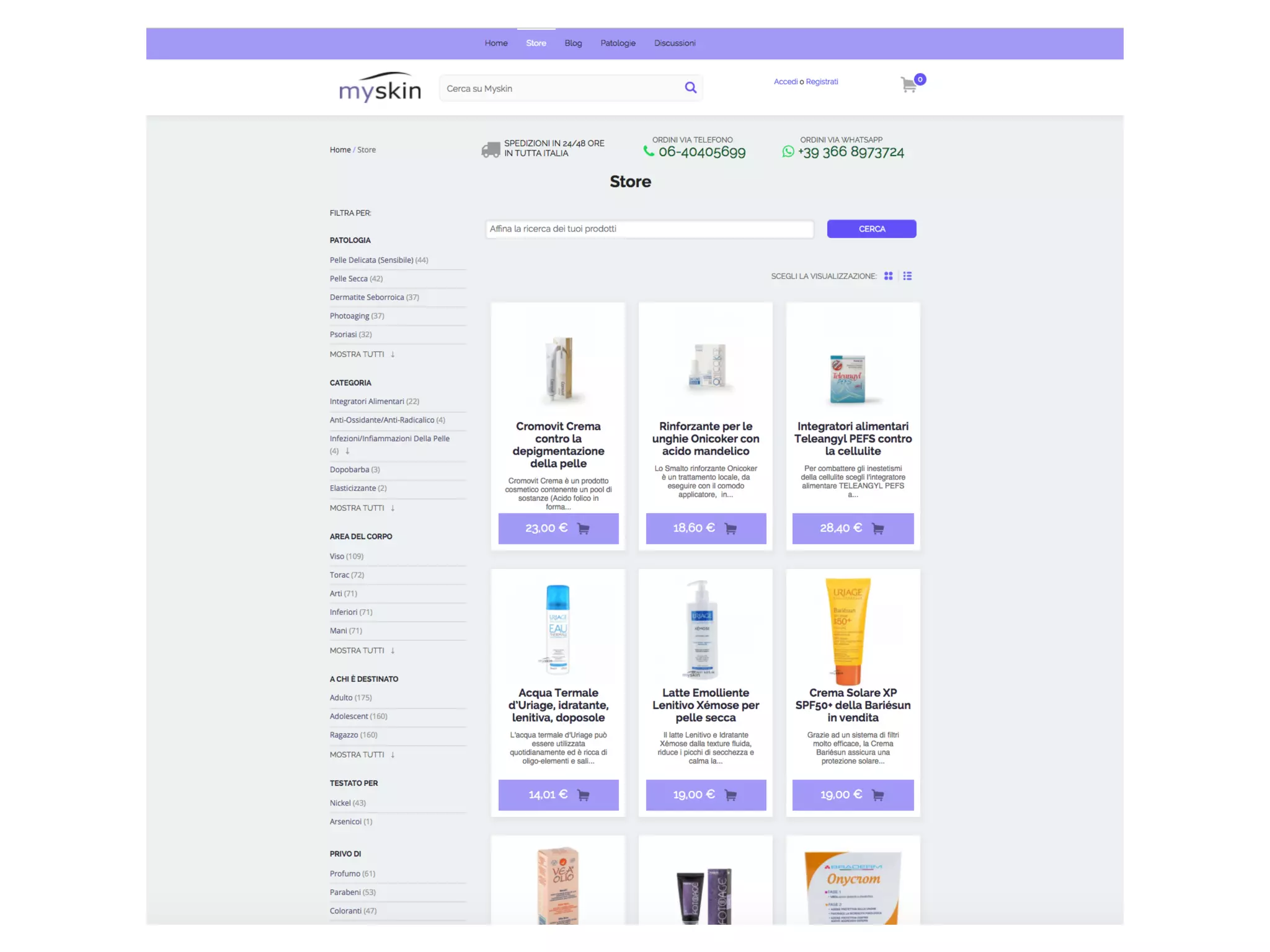
Task: Go to the Patologie menu item
Action: click(x=618, y=43)
